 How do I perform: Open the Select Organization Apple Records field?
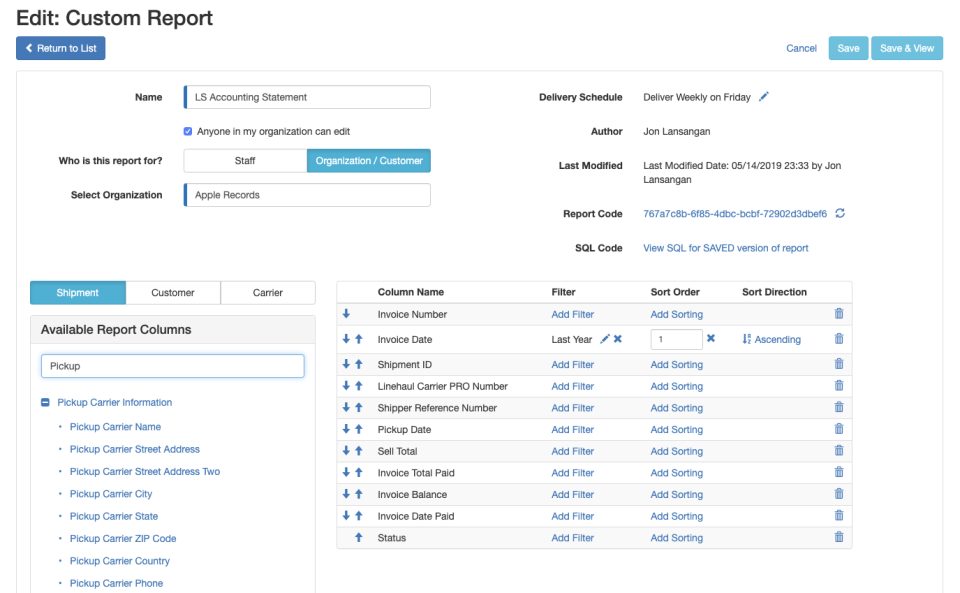[307, 195]
